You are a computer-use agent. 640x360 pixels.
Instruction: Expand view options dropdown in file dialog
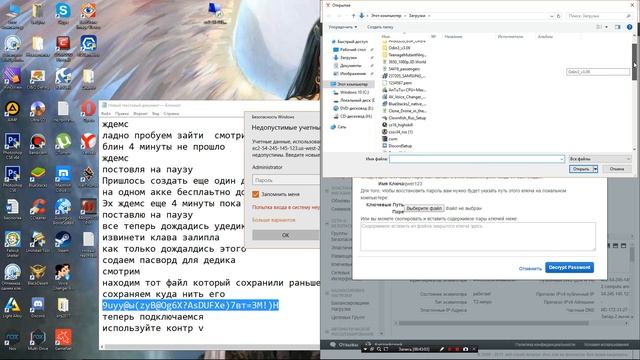point(606,27)
